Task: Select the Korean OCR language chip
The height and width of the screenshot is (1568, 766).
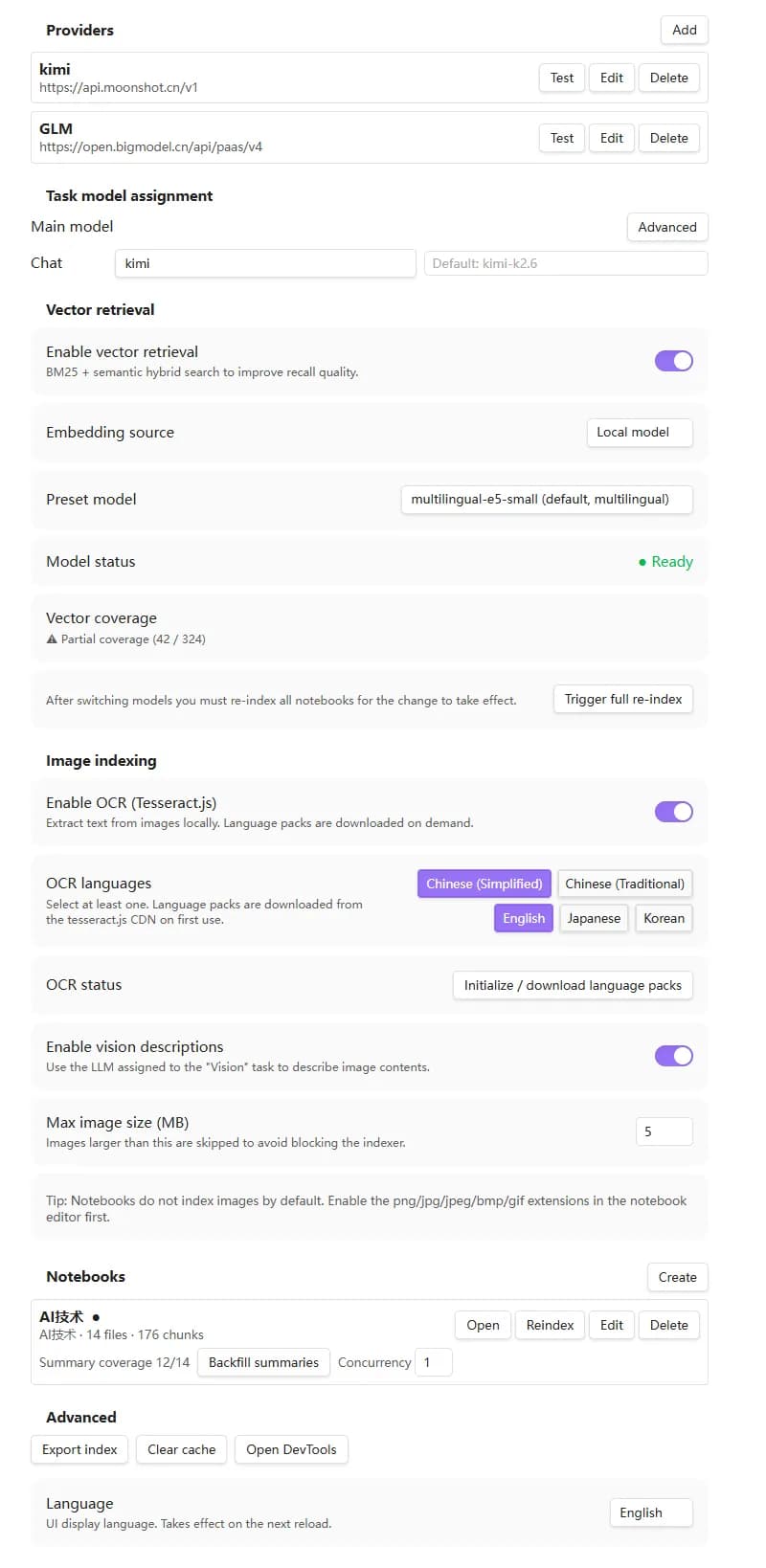Action: coord(664,918)
